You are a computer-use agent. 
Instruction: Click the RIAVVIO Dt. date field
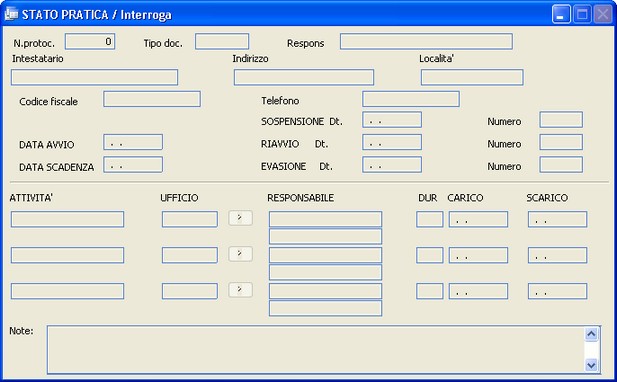coord(392,142)
